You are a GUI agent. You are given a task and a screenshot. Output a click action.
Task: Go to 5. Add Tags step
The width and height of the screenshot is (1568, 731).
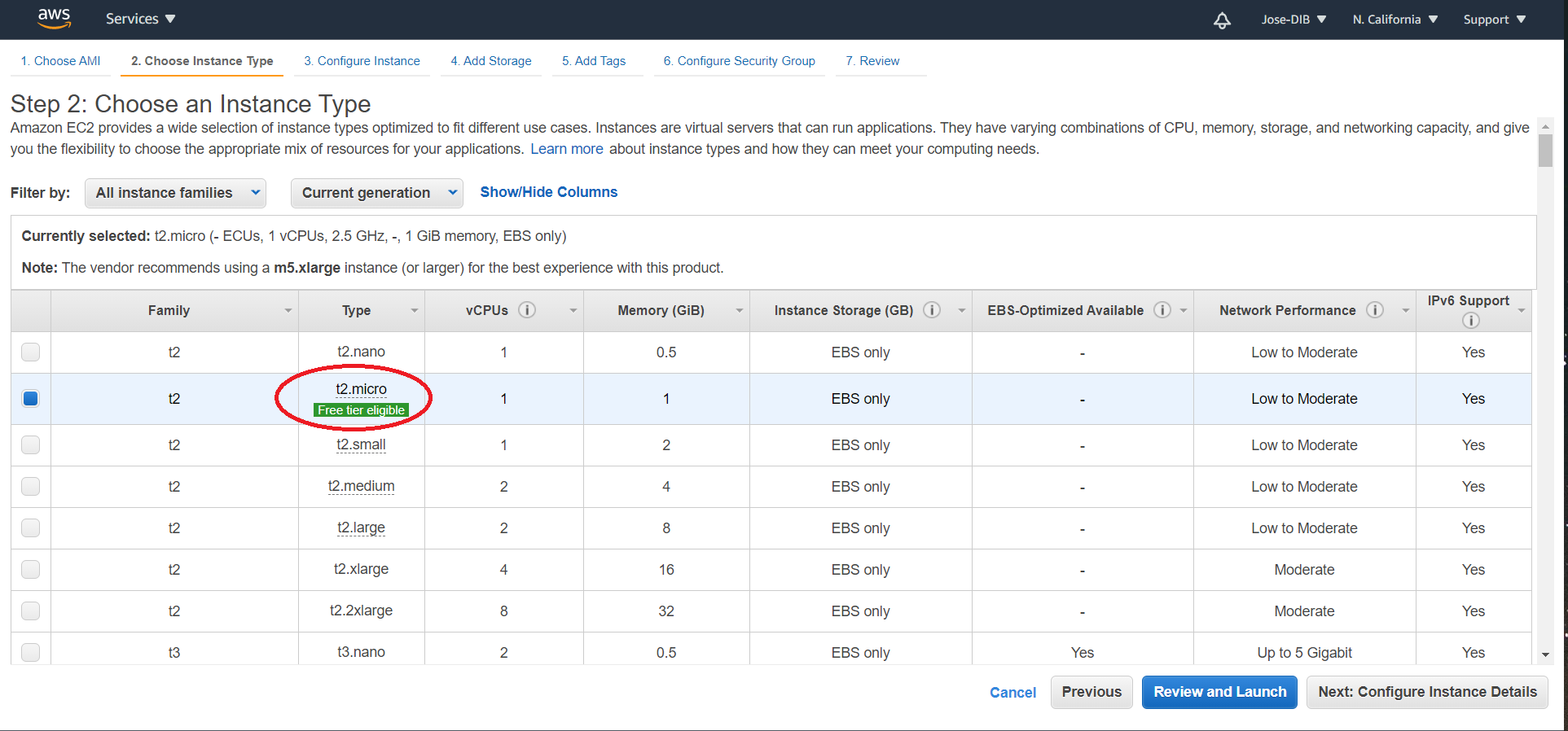click(x=594, y=61)
